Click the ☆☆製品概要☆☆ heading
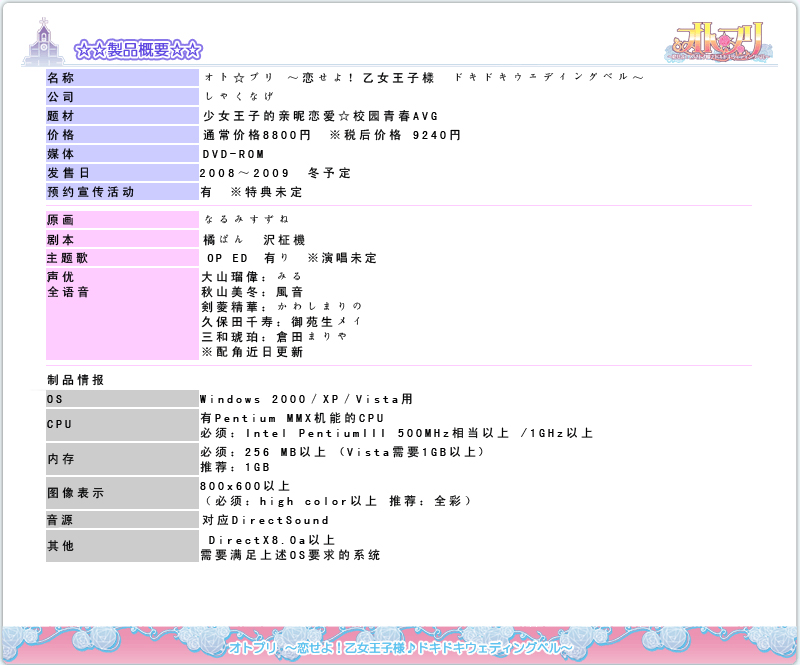 coord(138,50)
